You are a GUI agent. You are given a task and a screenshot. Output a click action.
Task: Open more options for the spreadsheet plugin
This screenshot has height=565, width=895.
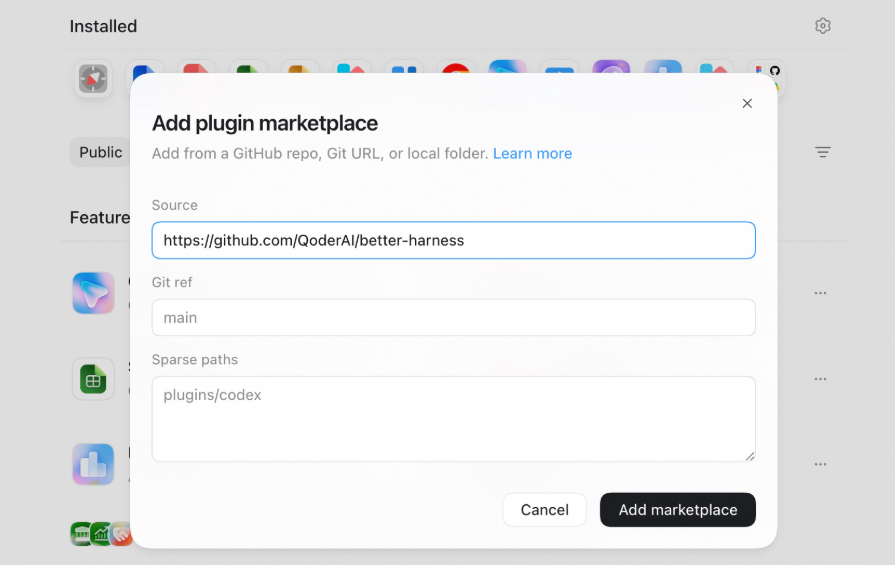click(820, 379)
